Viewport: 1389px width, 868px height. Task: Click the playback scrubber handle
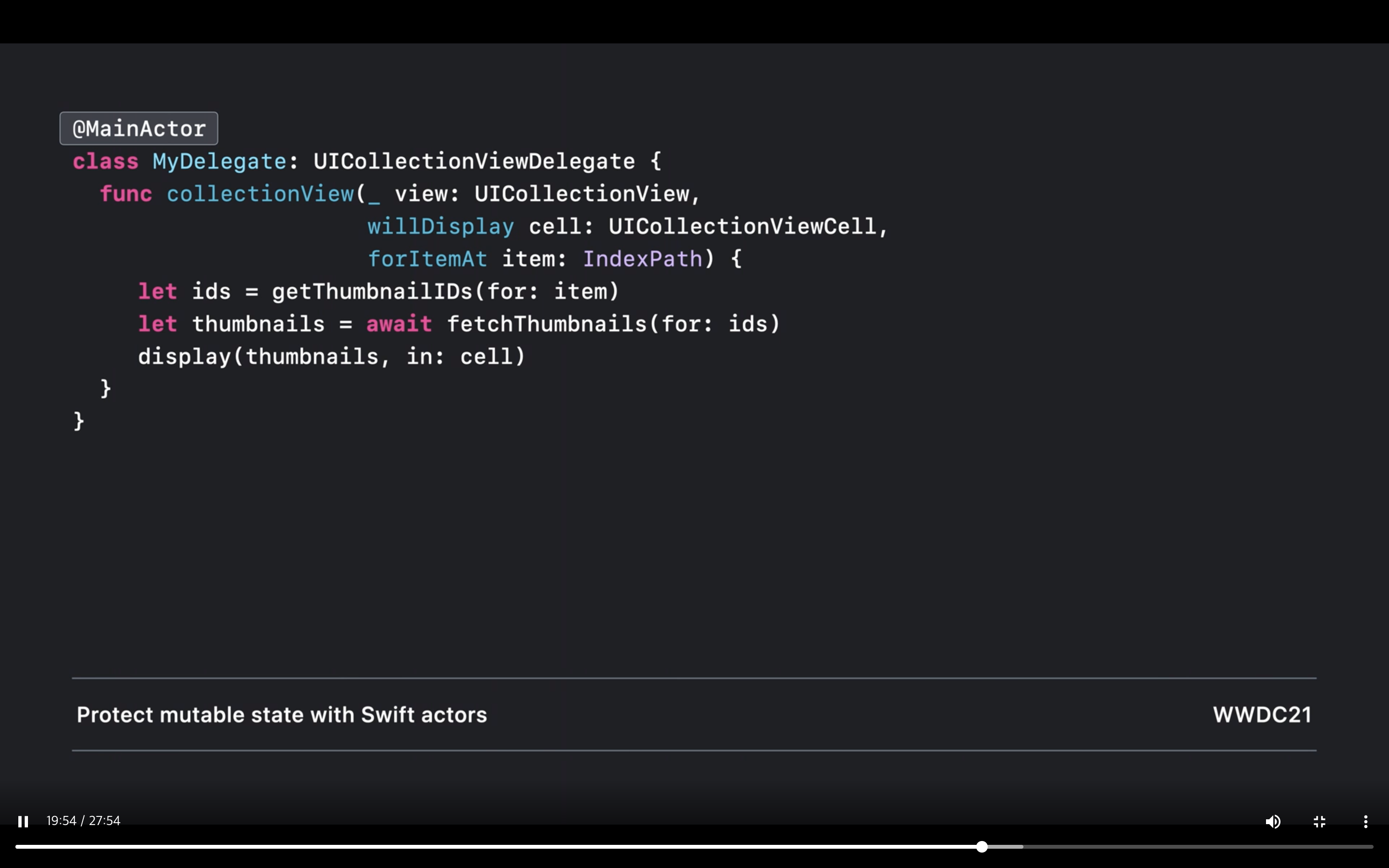click(981, 846)
